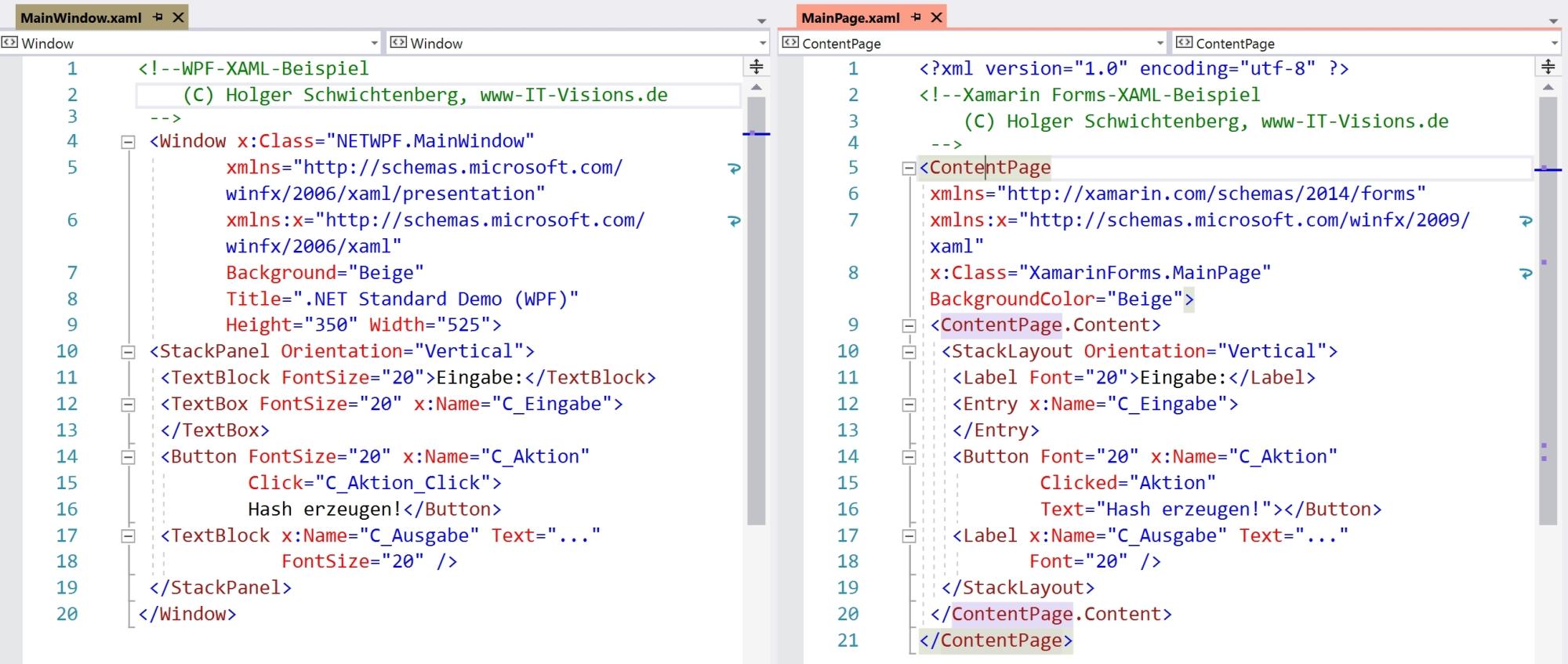Open the right ContentPage element dropdown in MainPage.xaml
The width and height of the screenshot is (1568, 664).
[x=1367, y=43]
